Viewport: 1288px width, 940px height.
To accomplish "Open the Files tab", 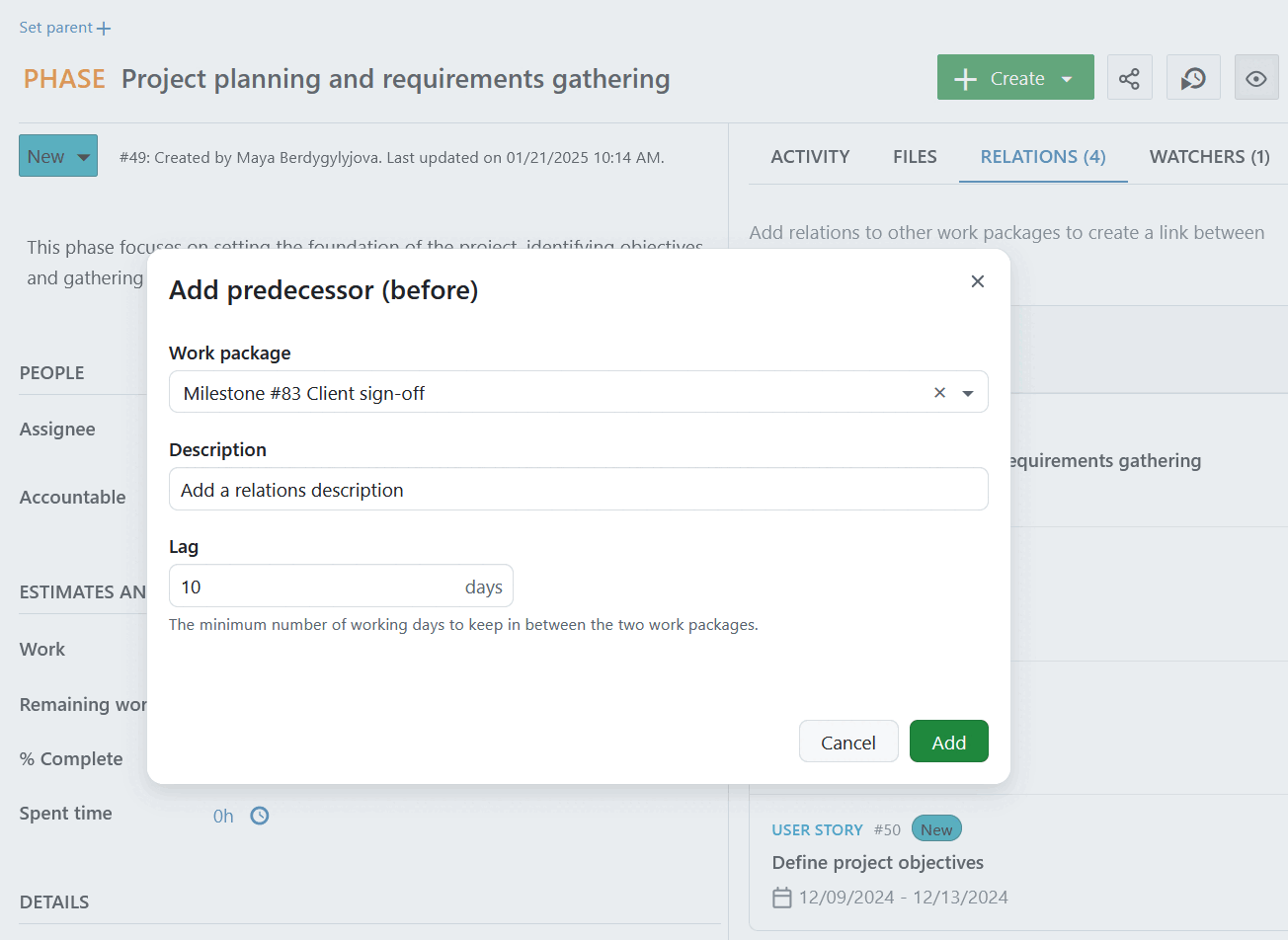I will click(914, 156).
